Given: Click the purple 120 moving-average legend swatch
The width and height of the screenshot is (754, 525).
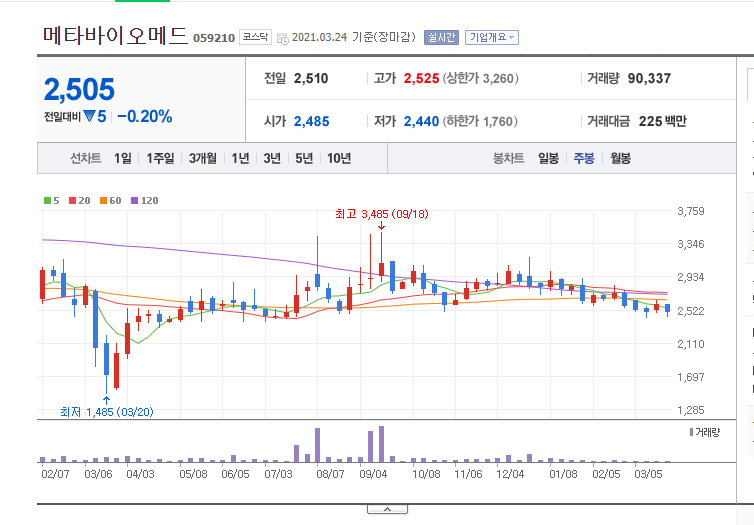Looking at the screenshot, I should (135, 200).
